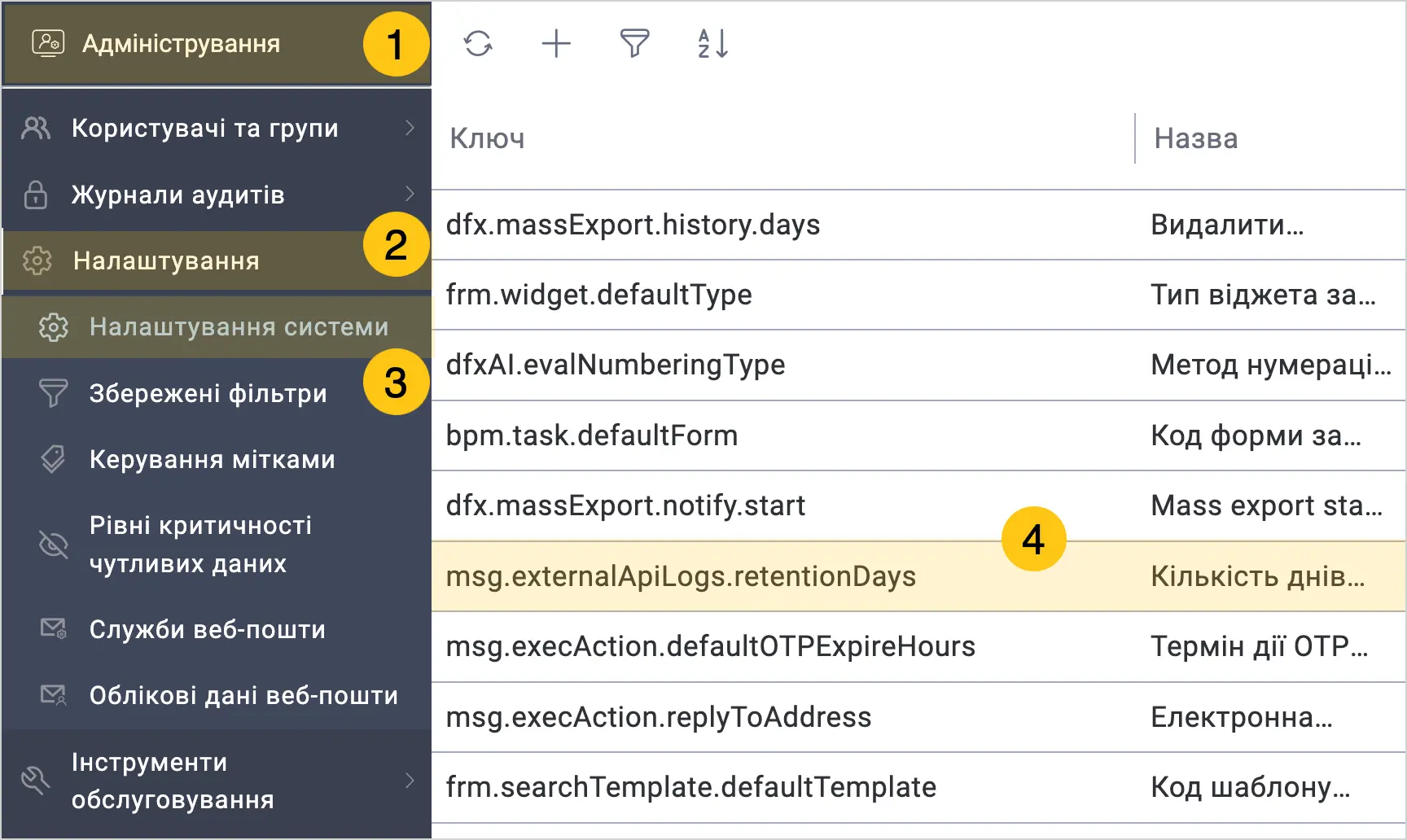Screen dimensions: 1407x840
Task: Click the users icon beside Користувачі та групи
Action: pyautogui.click(x=36, y=128)
